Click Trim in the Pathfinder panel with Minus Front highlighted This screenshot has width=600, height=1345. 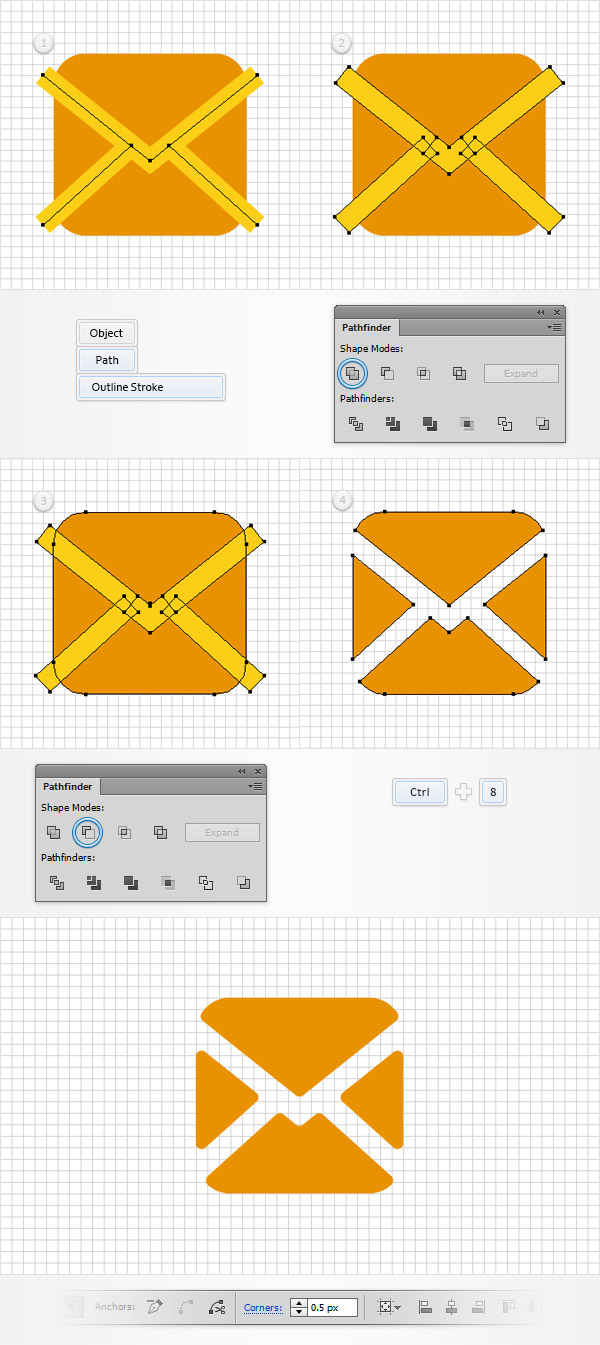click(x=94, y=882)
